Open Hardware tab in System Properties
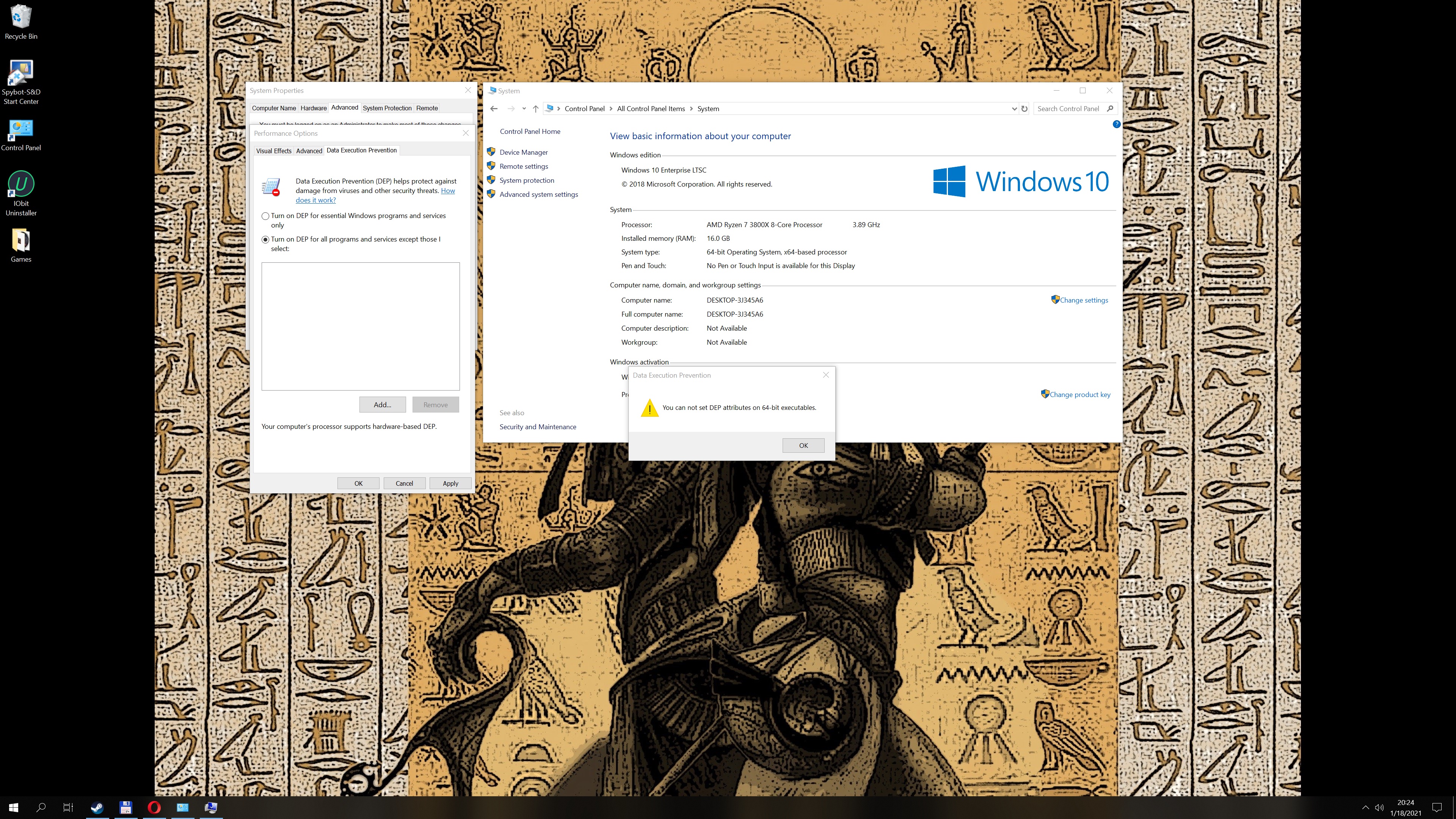The image size is (1456, 819). (x=313, y=108)
